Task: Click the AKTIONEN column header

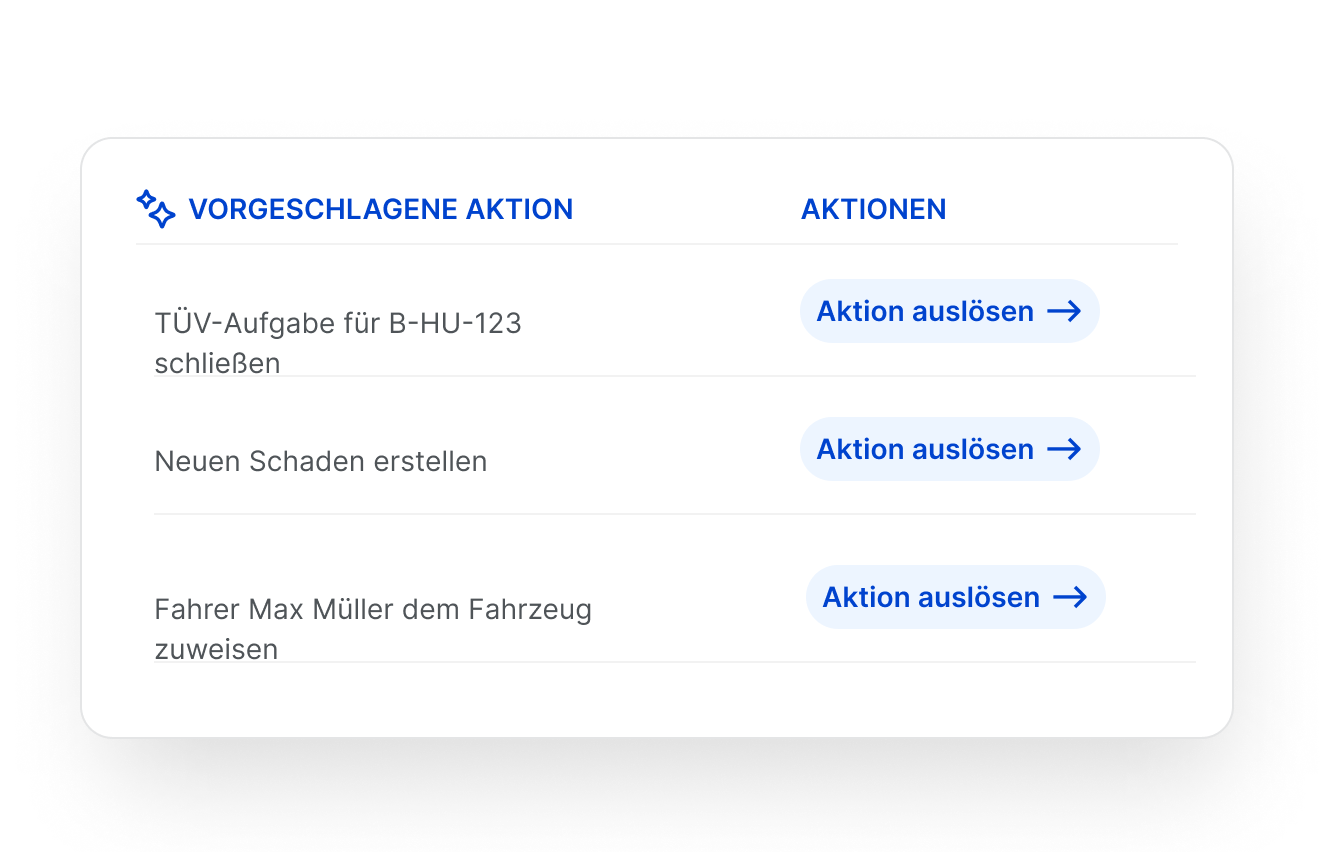Action: [x=873, y=209]
